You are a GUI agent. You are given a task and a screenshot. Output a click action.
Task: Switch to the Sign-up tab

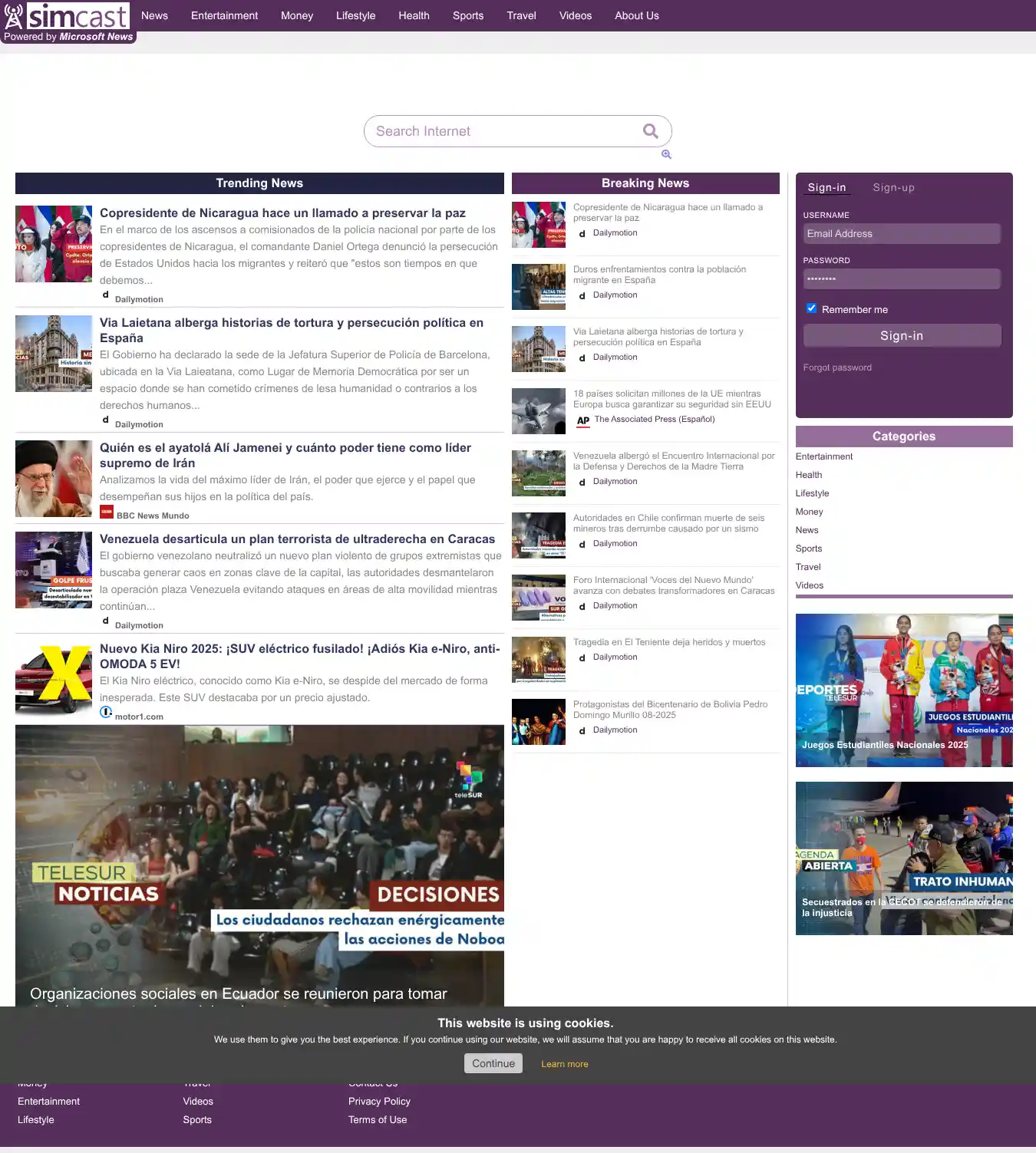click(893, 187)
